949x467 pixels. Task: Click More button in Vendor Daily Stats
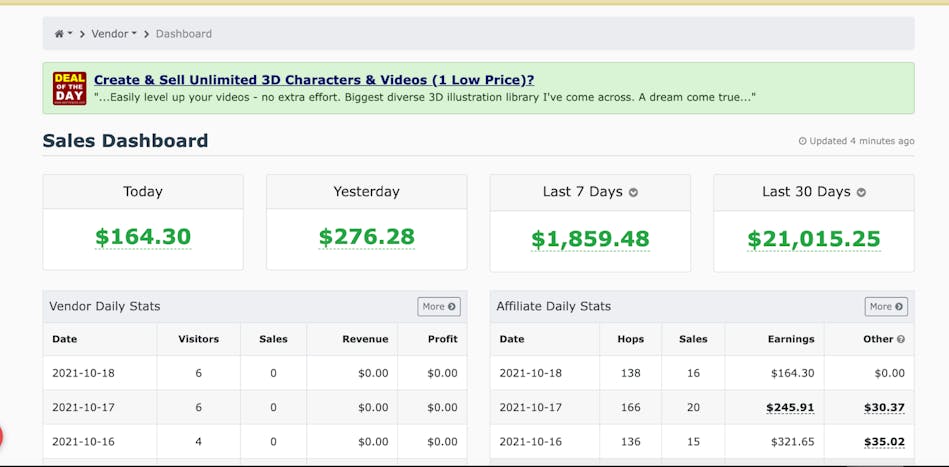click(439, 307)
